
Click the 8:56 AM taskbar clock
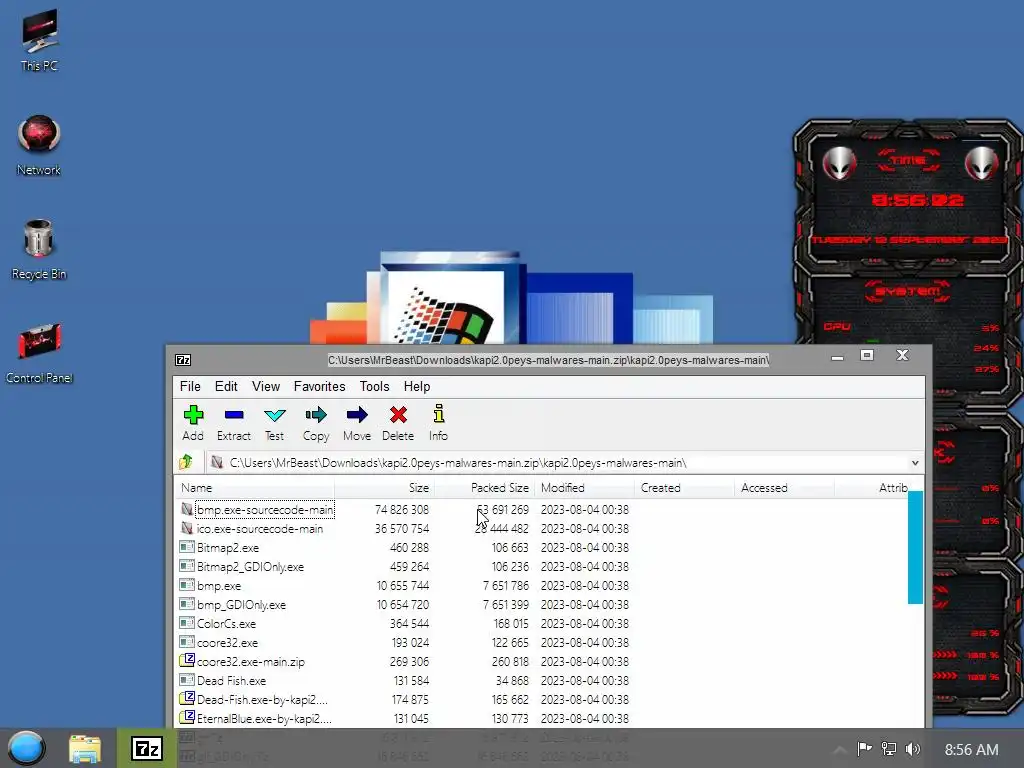tap(971, 749)
